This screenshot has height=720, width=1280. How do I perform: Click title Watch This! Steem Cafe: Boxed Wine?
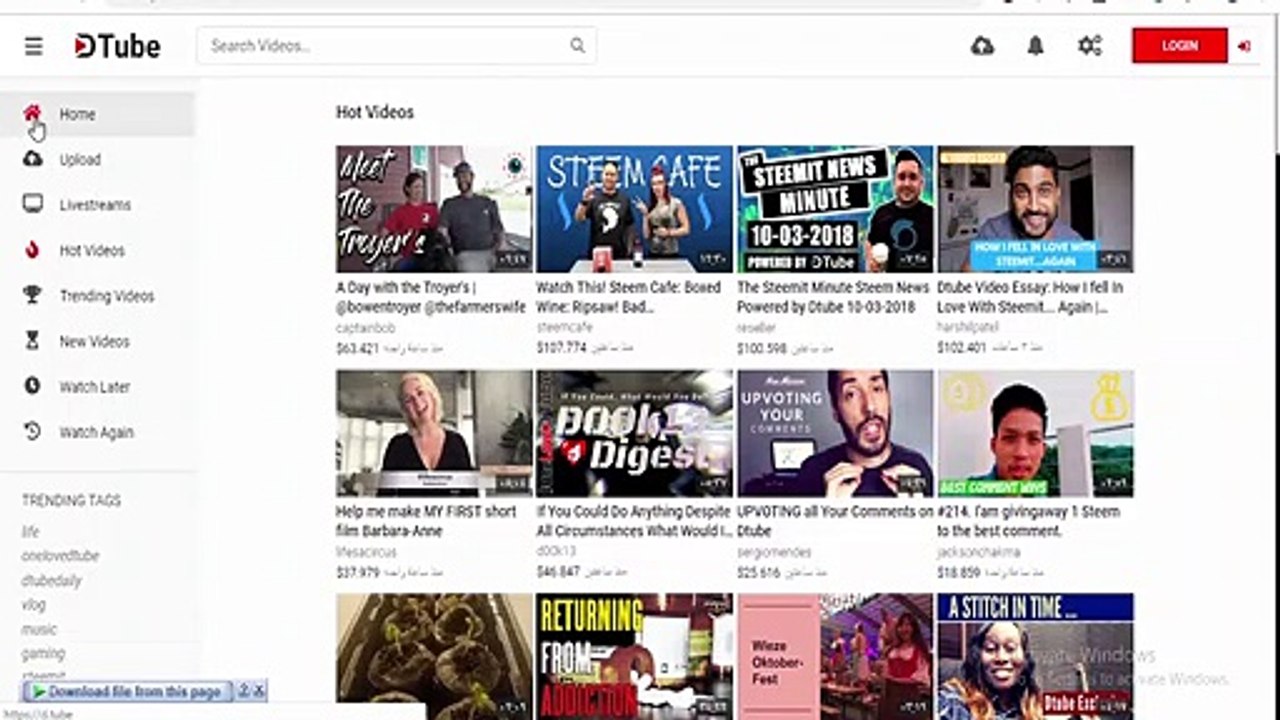628,297
